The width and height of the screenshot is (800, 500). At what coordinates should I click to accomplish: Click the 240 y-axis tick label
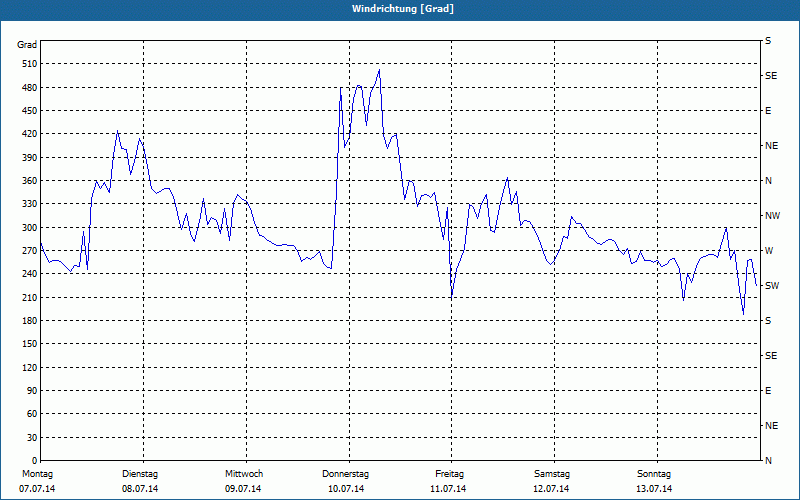[30, 273]
